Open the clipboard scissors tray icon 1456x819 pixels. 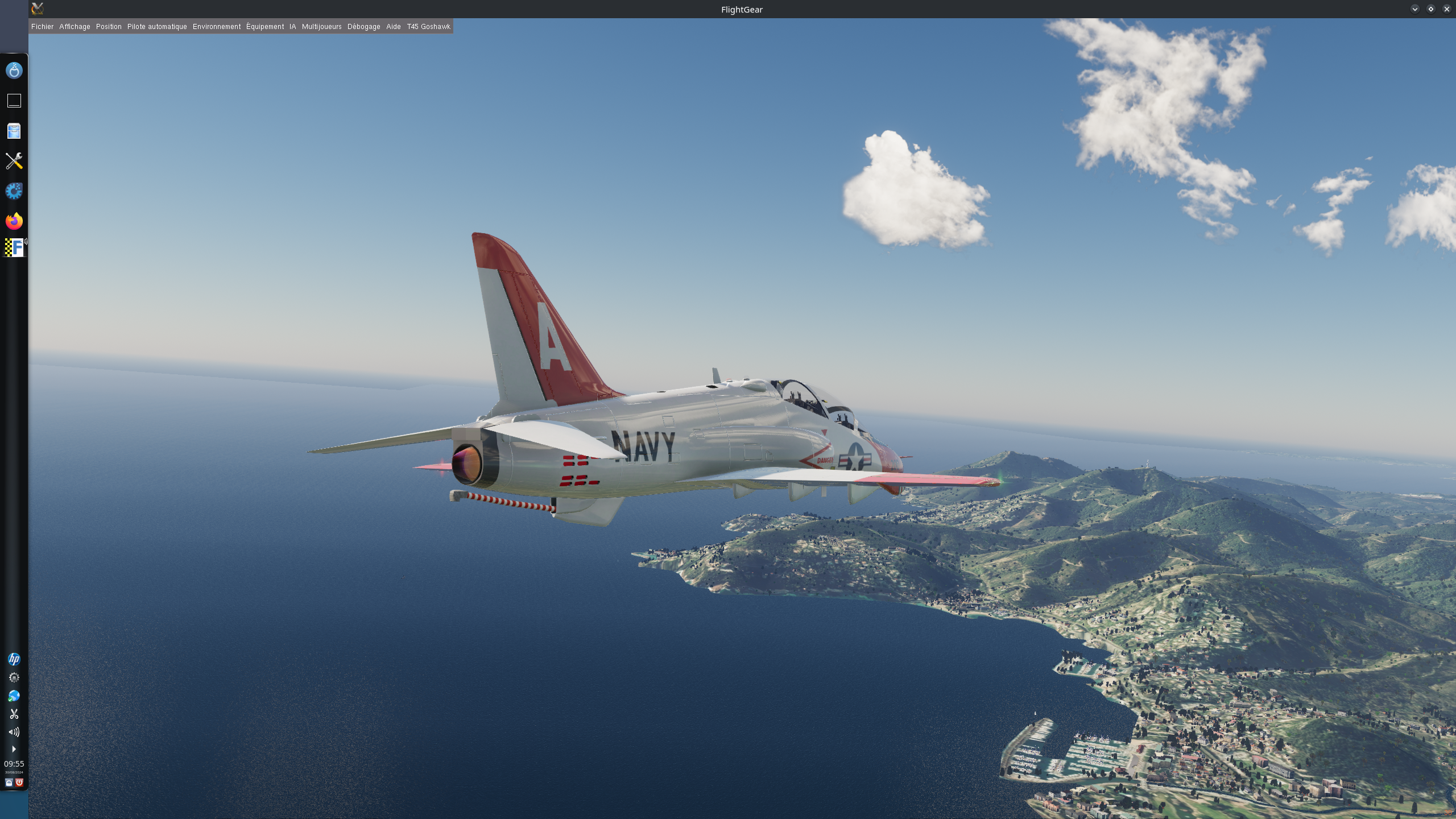click(14, 714)
